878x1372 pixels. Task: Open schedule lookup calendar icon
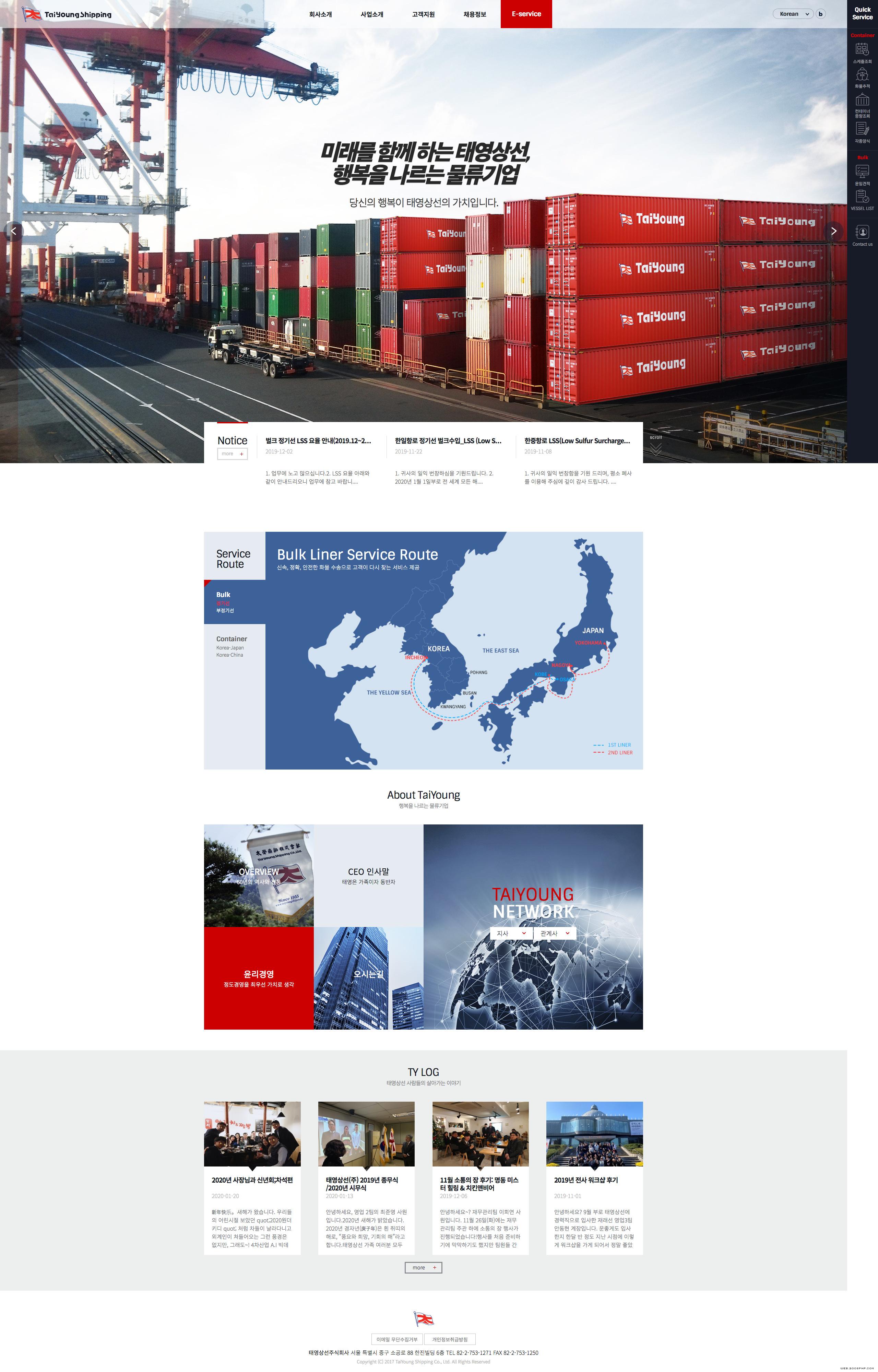click(862, 49)
